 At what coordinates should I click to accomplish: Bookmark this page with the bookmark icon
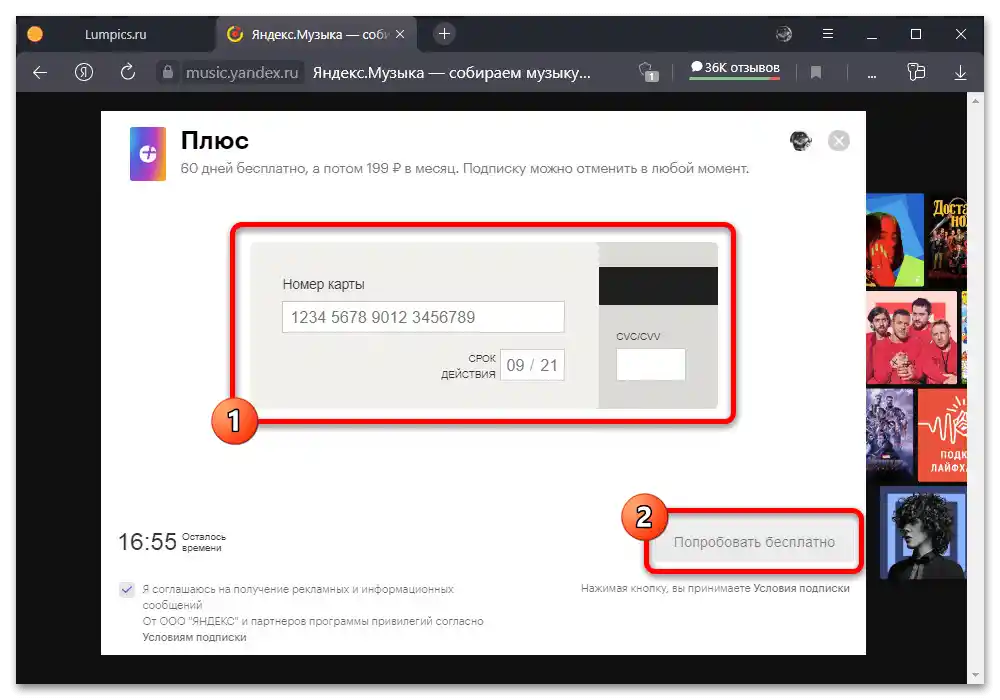815,73
